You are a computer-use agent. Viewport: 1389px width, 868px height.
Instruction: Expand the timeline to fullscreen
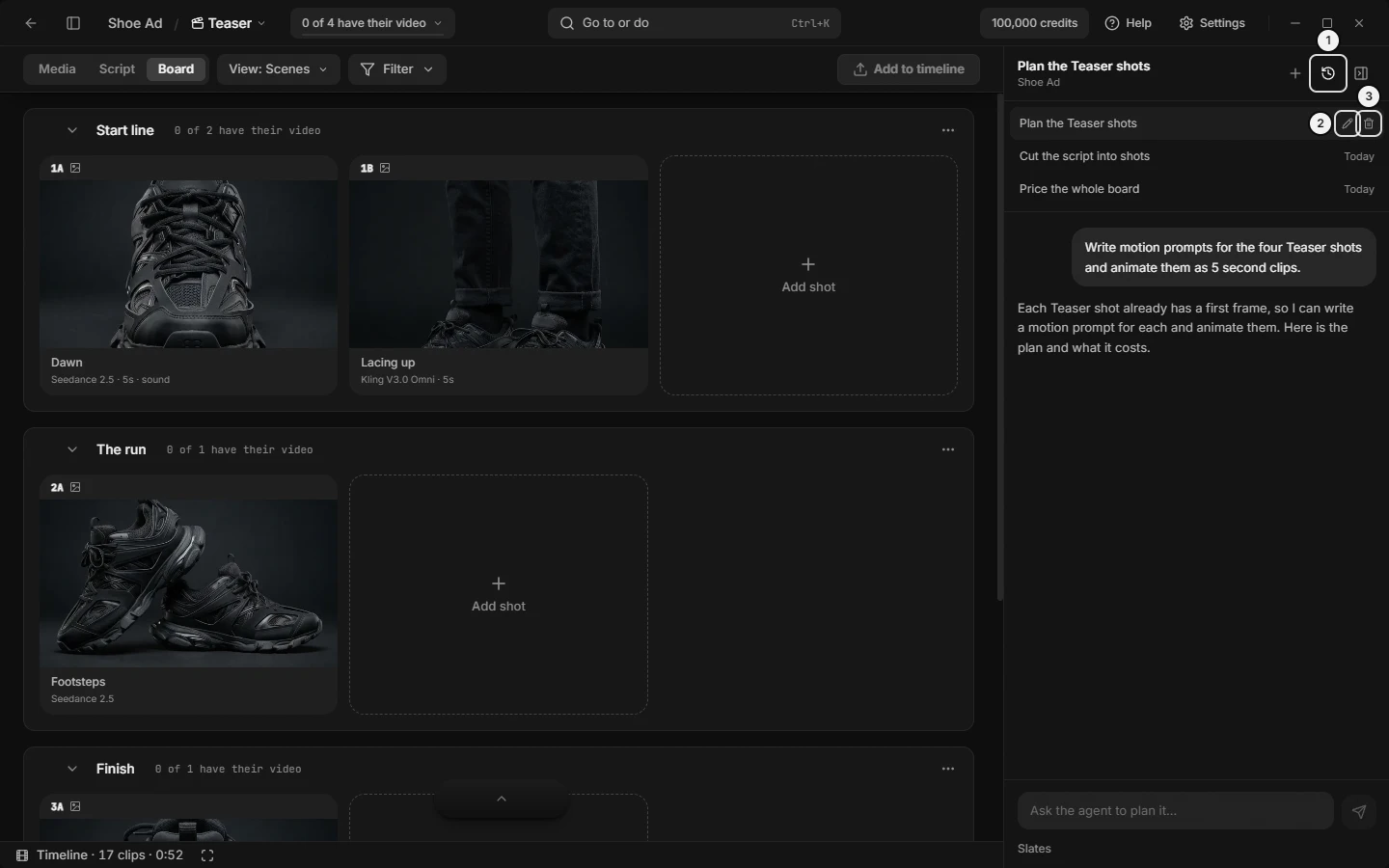(x=207, y=855)
